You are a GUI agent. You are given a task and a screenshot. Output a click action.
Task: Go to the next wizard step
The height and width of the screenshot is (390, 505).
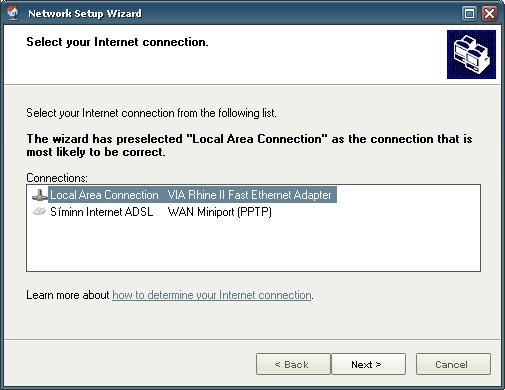[x=368, y=364]
